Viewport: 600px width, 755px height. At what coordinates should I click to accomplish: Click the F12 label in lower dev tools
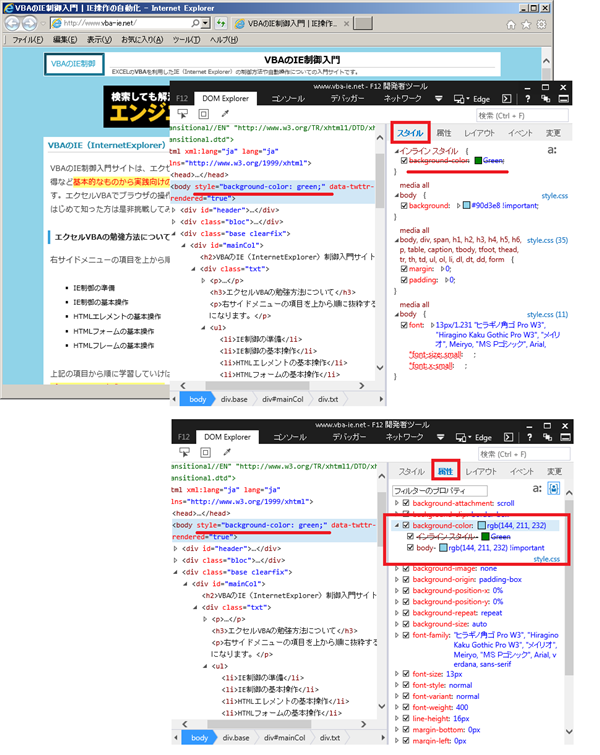[x=183, y=437]
